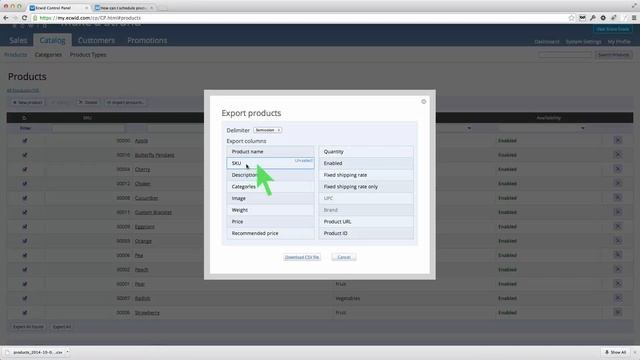Bookmark this page with the star
640x360 pixels.
571,18
